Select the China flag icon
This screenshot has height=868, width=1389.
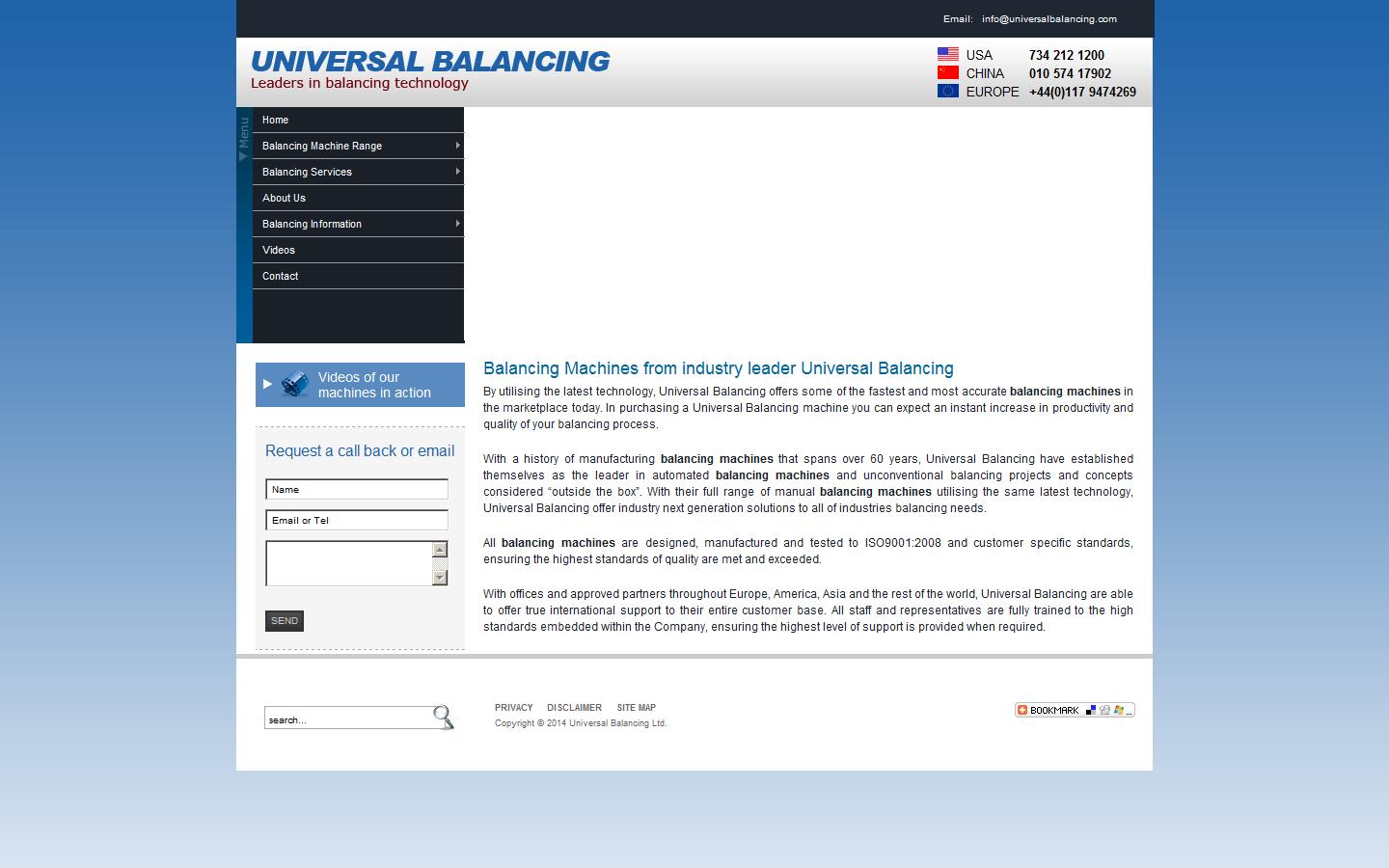pos(947,73)
